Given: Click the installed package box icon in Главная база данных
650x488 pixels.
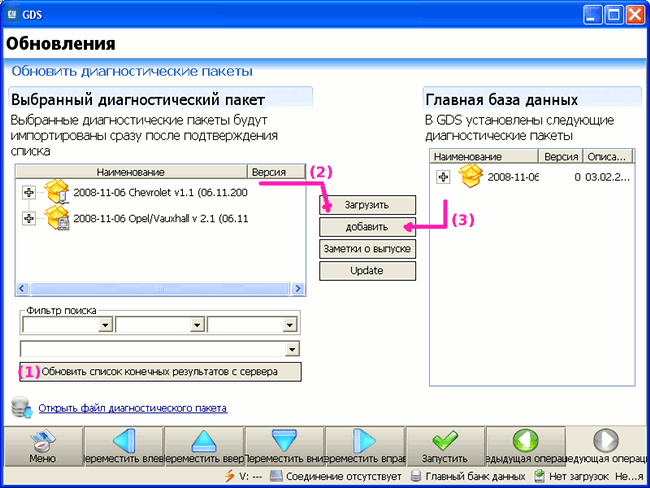Looking at the screenshot, I should (x=471, y=176).
